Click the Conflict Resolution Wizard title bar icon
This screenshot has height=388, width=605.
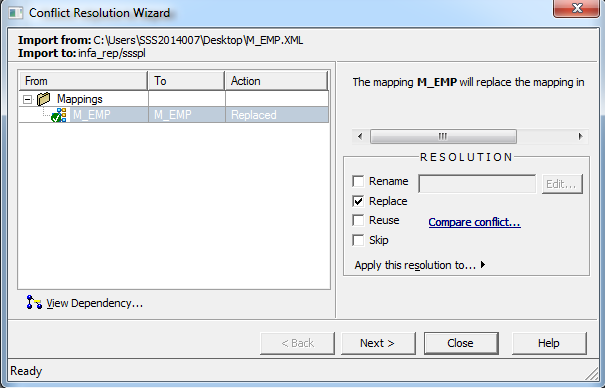click(x=16, y=13)
